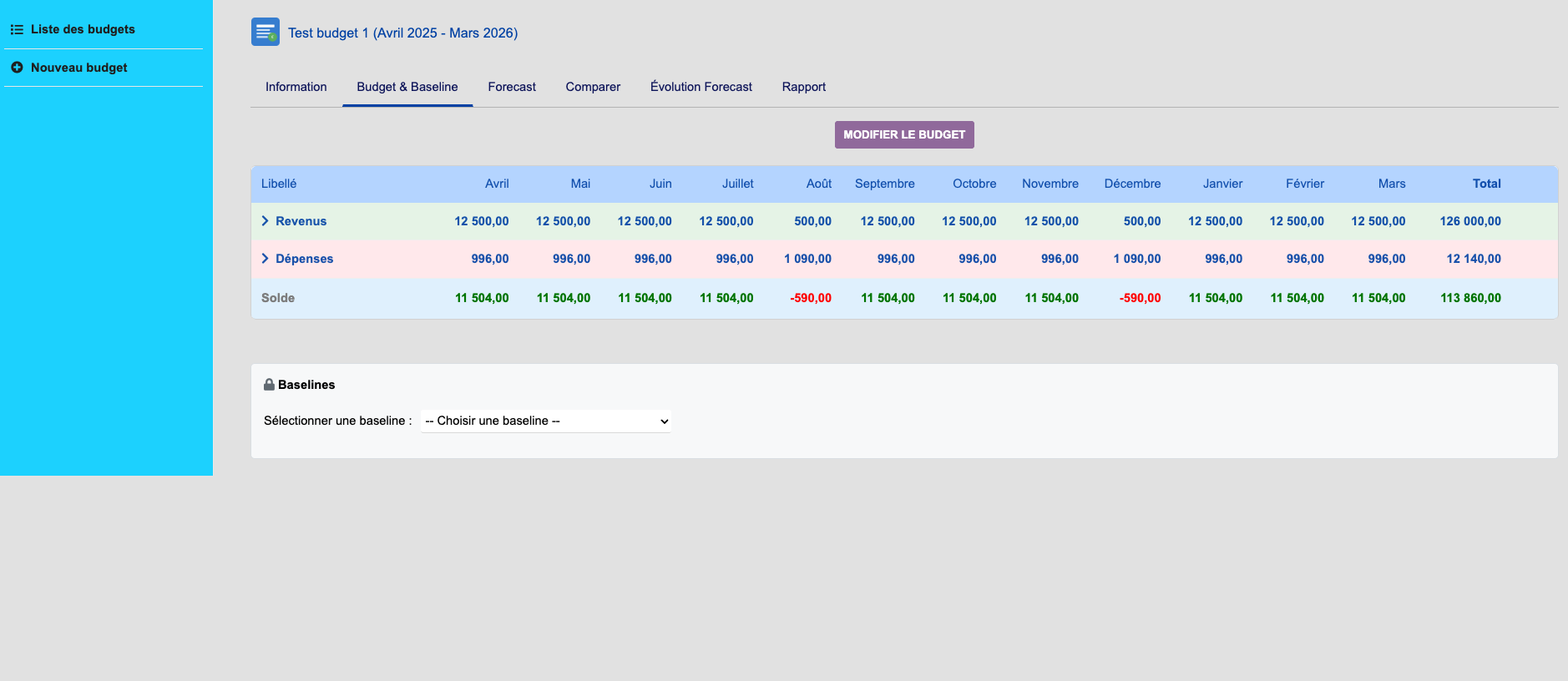Switch to the Information tab
The height and width of the screenshot is (681, 1568).
(296, 87)
